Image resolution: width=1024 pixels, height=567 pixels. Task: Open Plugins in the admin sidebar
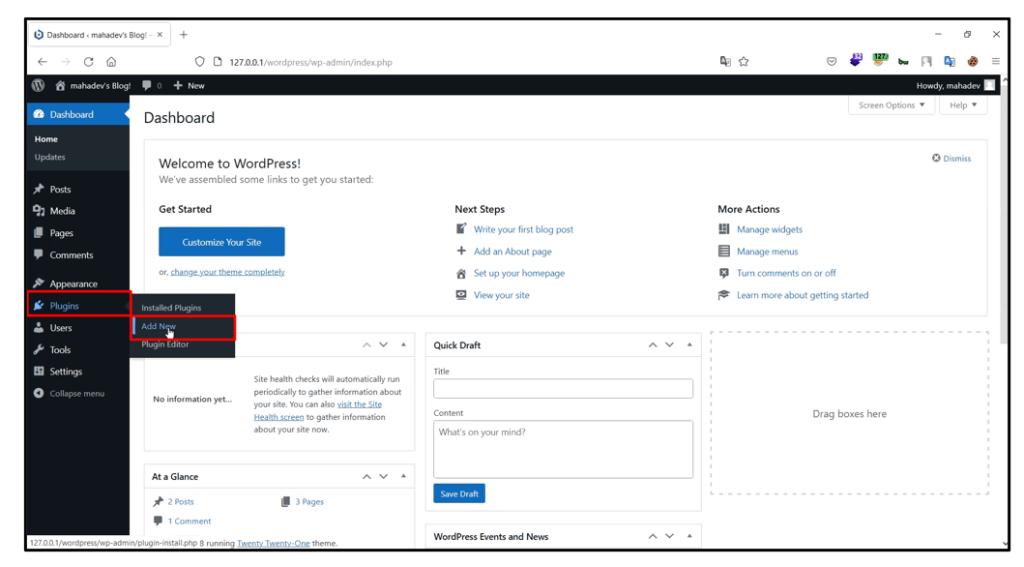click(64, 306)
